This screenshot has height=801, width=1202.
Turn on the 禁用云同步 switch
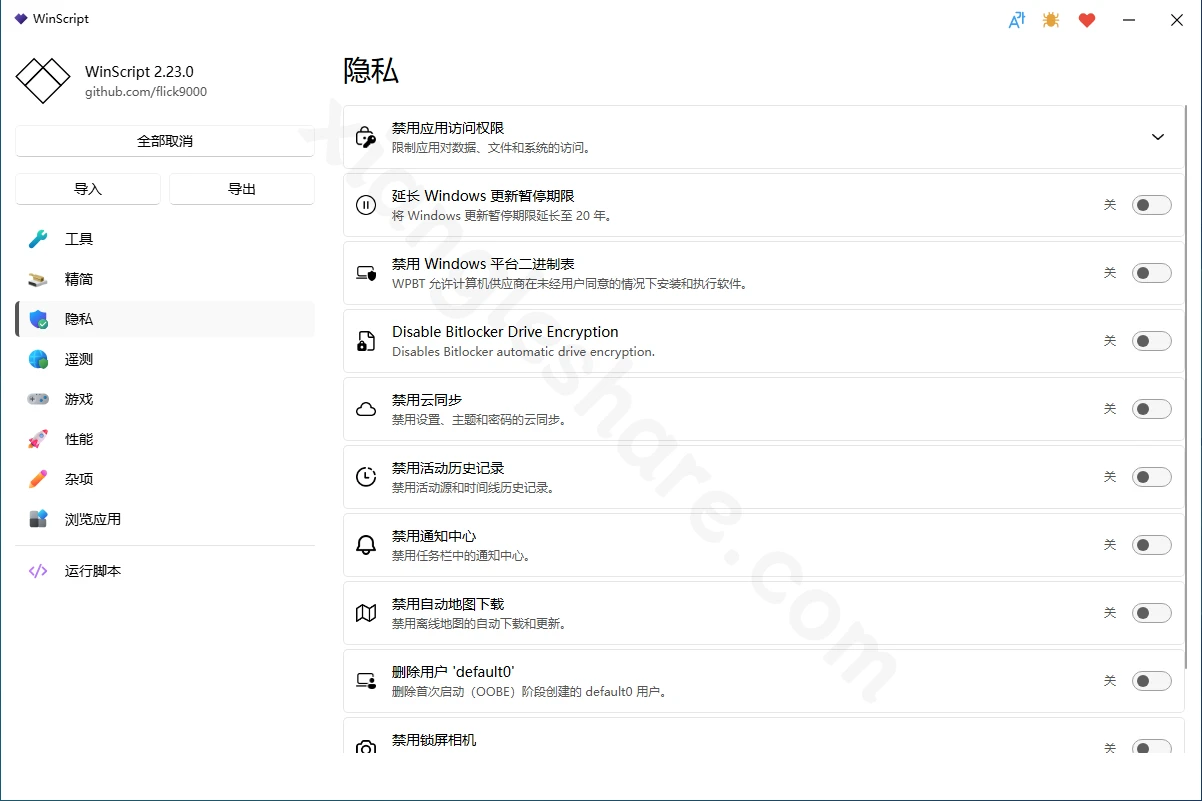pyautogui.click(x=1151, y=409)
